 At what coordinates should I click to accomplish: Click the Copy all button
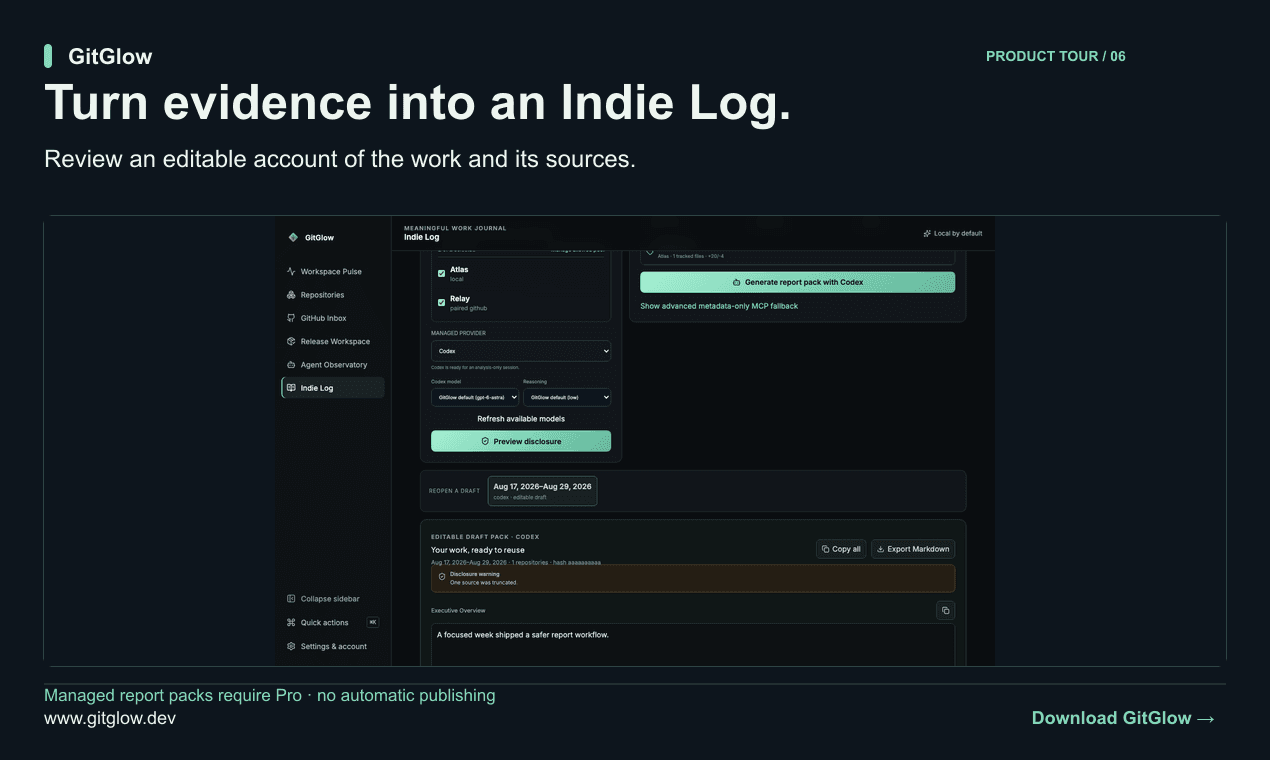point(840,549)
